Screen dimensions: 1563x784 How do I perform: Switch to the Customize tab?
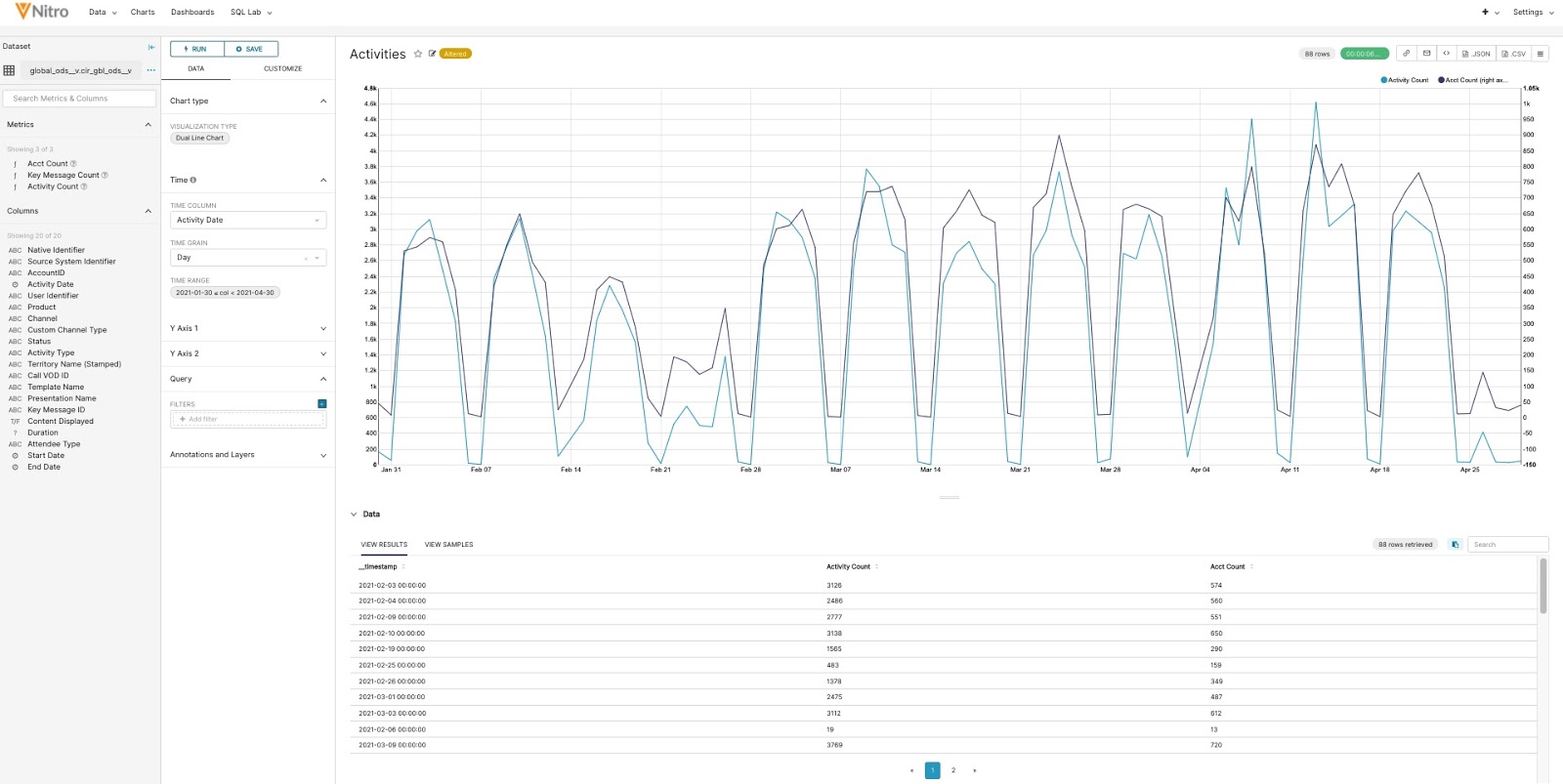(282, 69)
